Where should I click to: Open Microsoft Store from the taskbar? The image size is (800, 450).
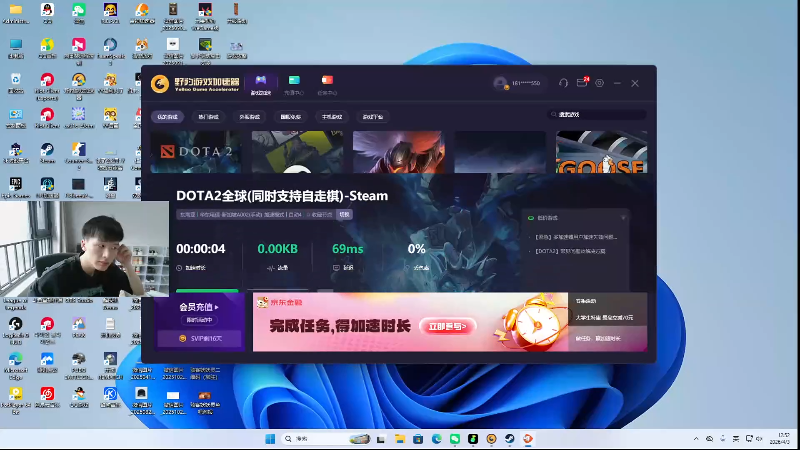(418, 439)
